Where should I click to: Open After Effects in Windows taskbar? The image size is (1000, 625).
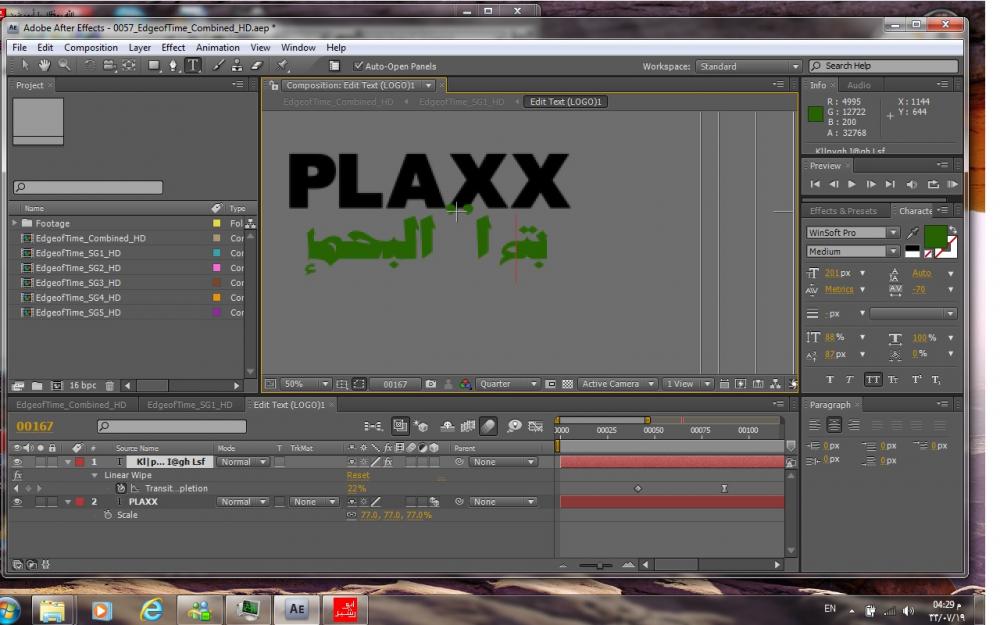[x=296, y=609]
